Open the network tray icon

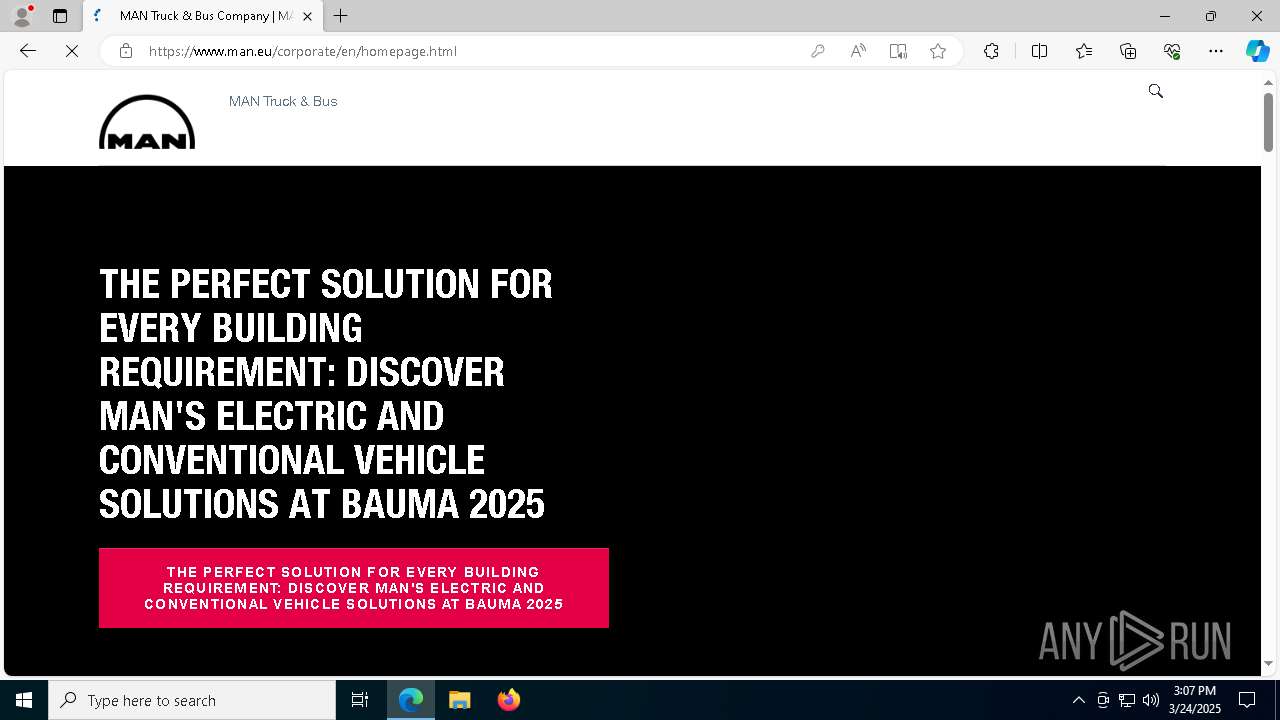coord(1127,700)
